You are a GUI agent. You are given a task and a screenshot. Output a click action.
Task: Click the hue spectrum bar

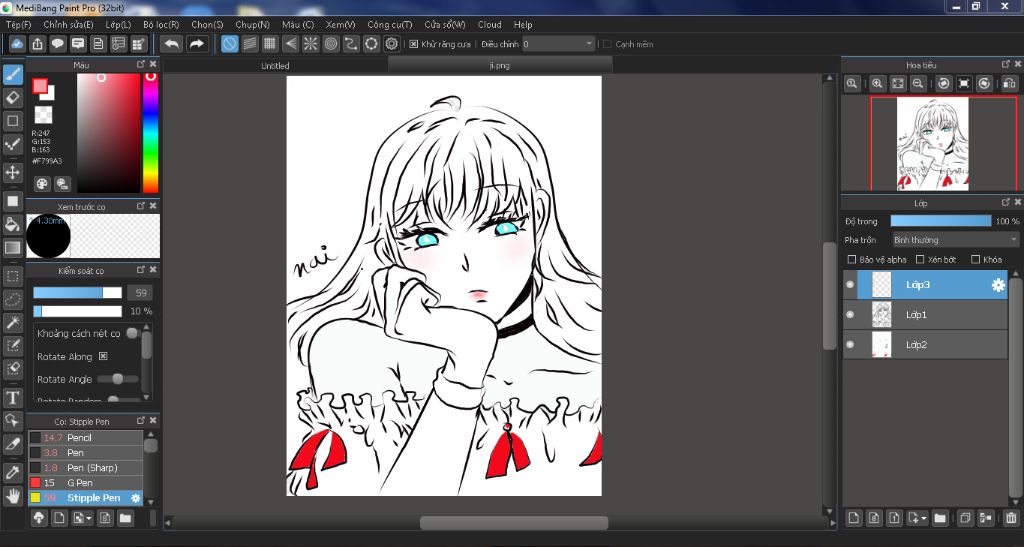click(151, 133)
